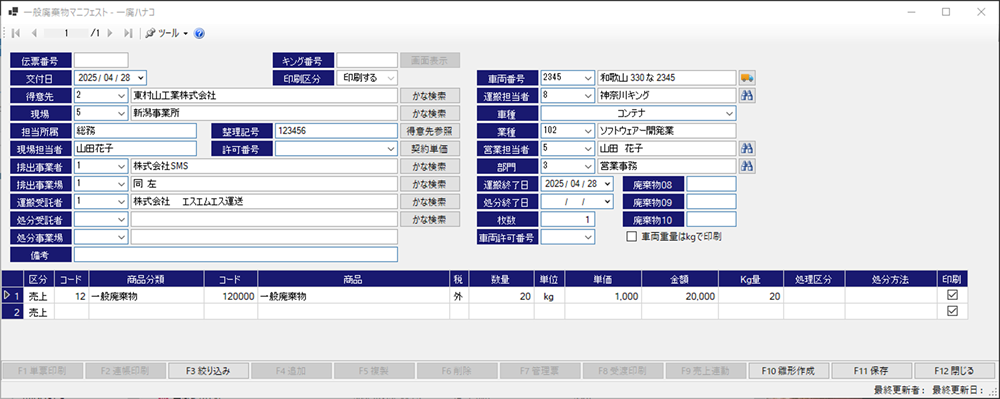This screenshot has height=399, width=1000.
Task: Go to previous record arrow
Action: pyautogui.click(x=34, y=33)
